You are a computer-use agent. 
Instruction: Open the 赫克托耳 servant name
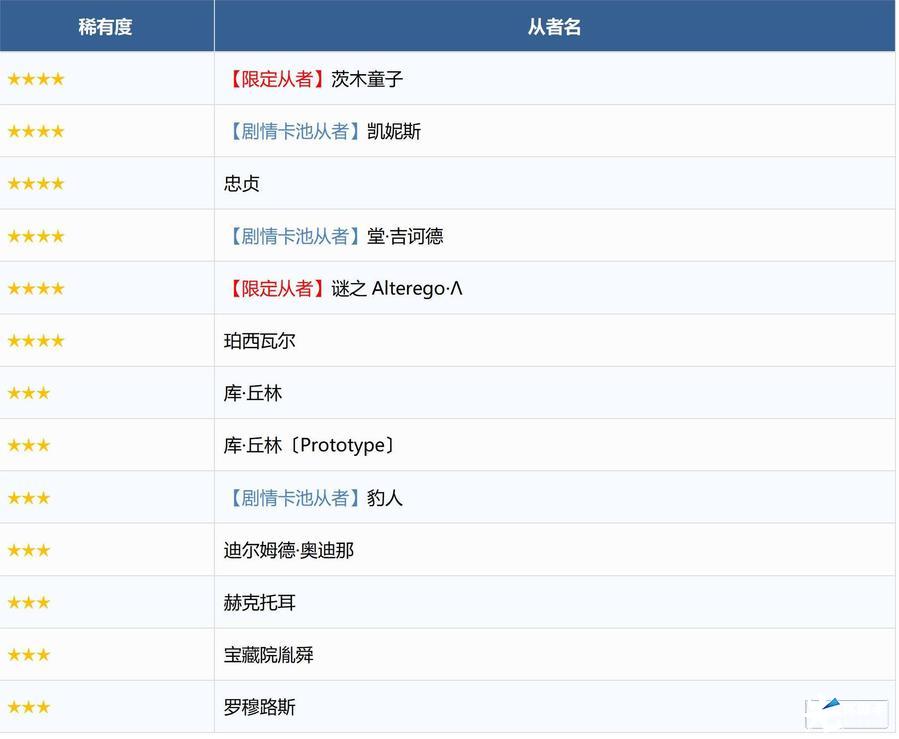tap(260, 603)
